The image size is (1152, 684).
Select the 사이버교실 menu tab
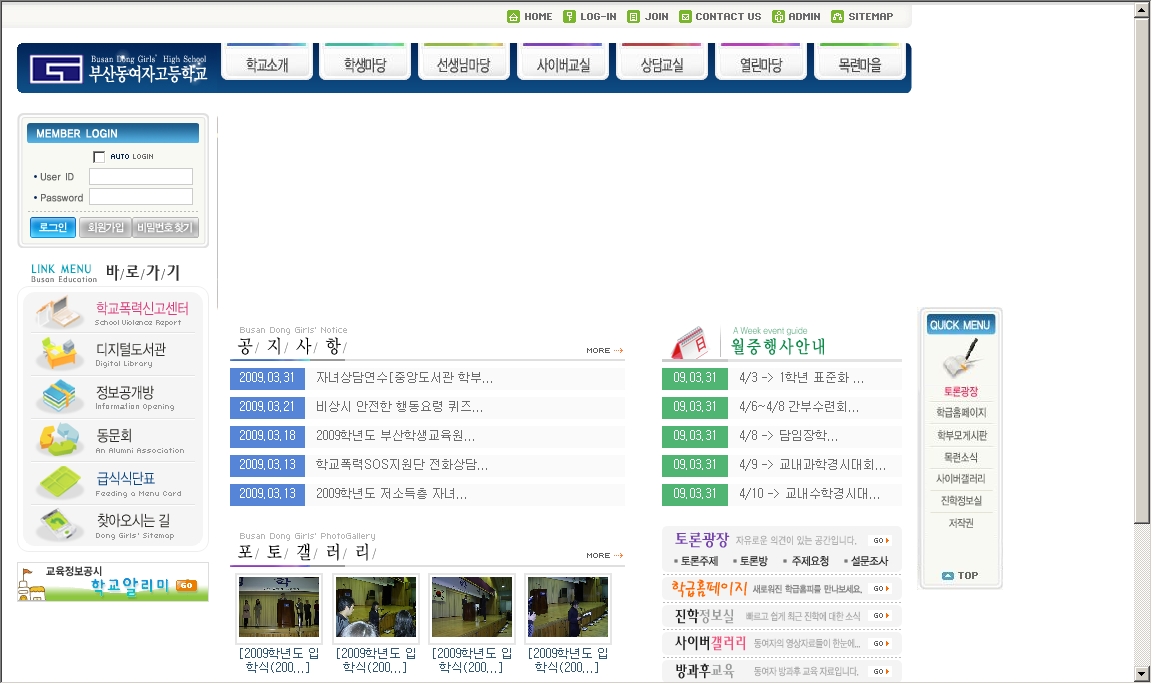tap(563, 66)
